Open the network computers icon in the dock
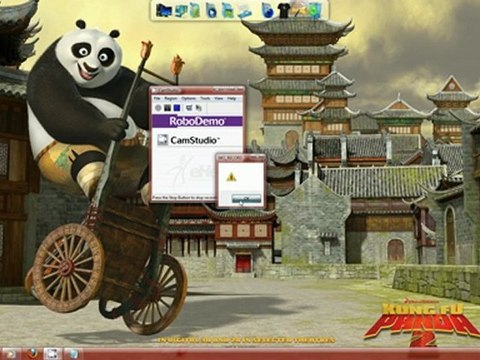Viewport: 480px width, 360px height. (x=181, y=10)
